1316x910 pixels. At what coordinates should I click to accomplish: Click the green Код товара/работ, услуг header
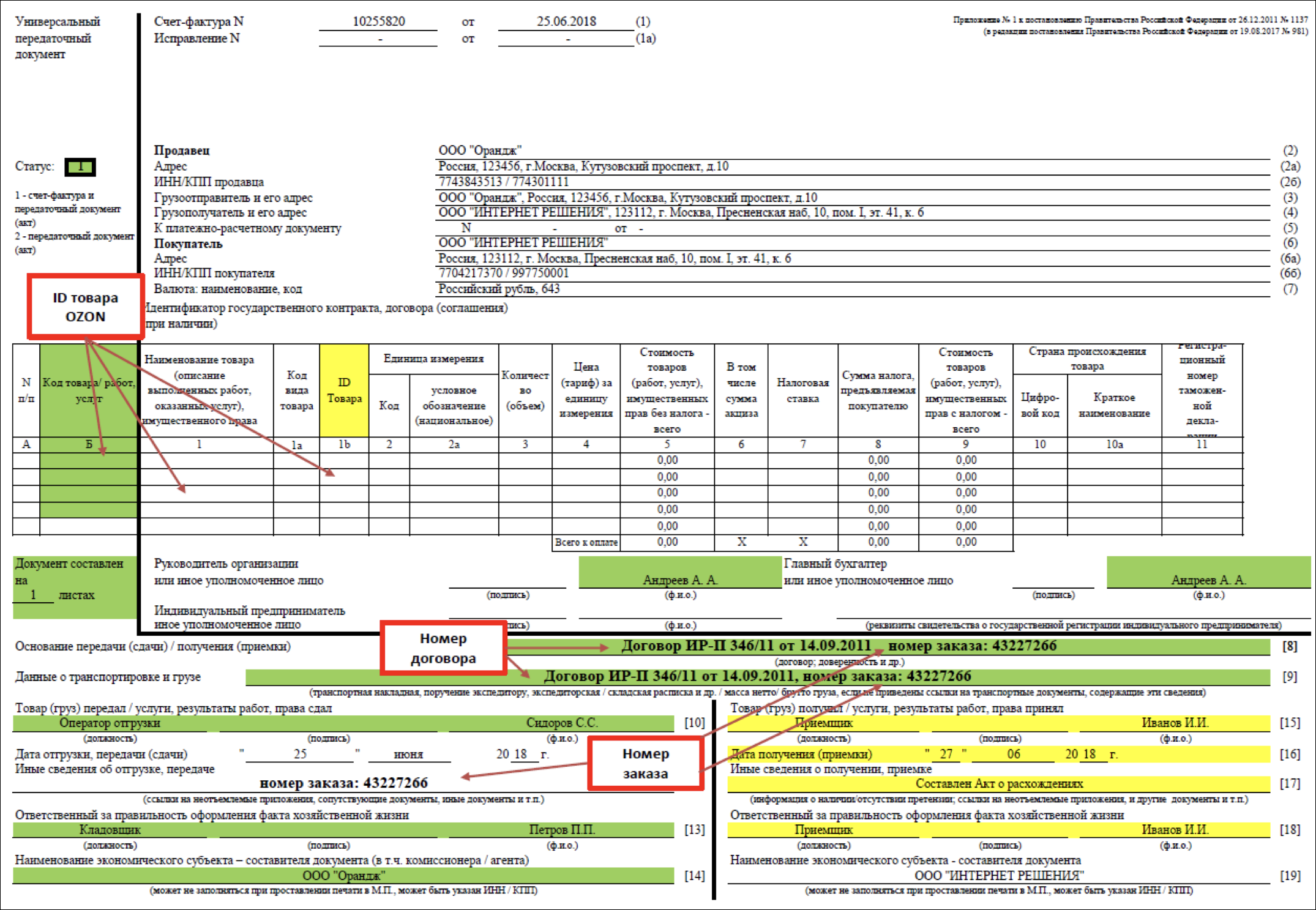(x=89, y=390)
